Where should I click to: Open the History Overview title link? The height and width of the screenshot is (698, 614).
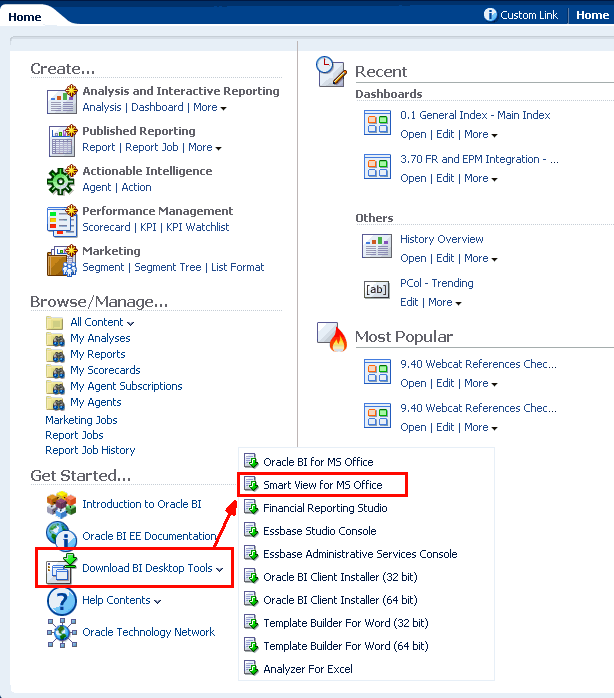click(442, 239)
